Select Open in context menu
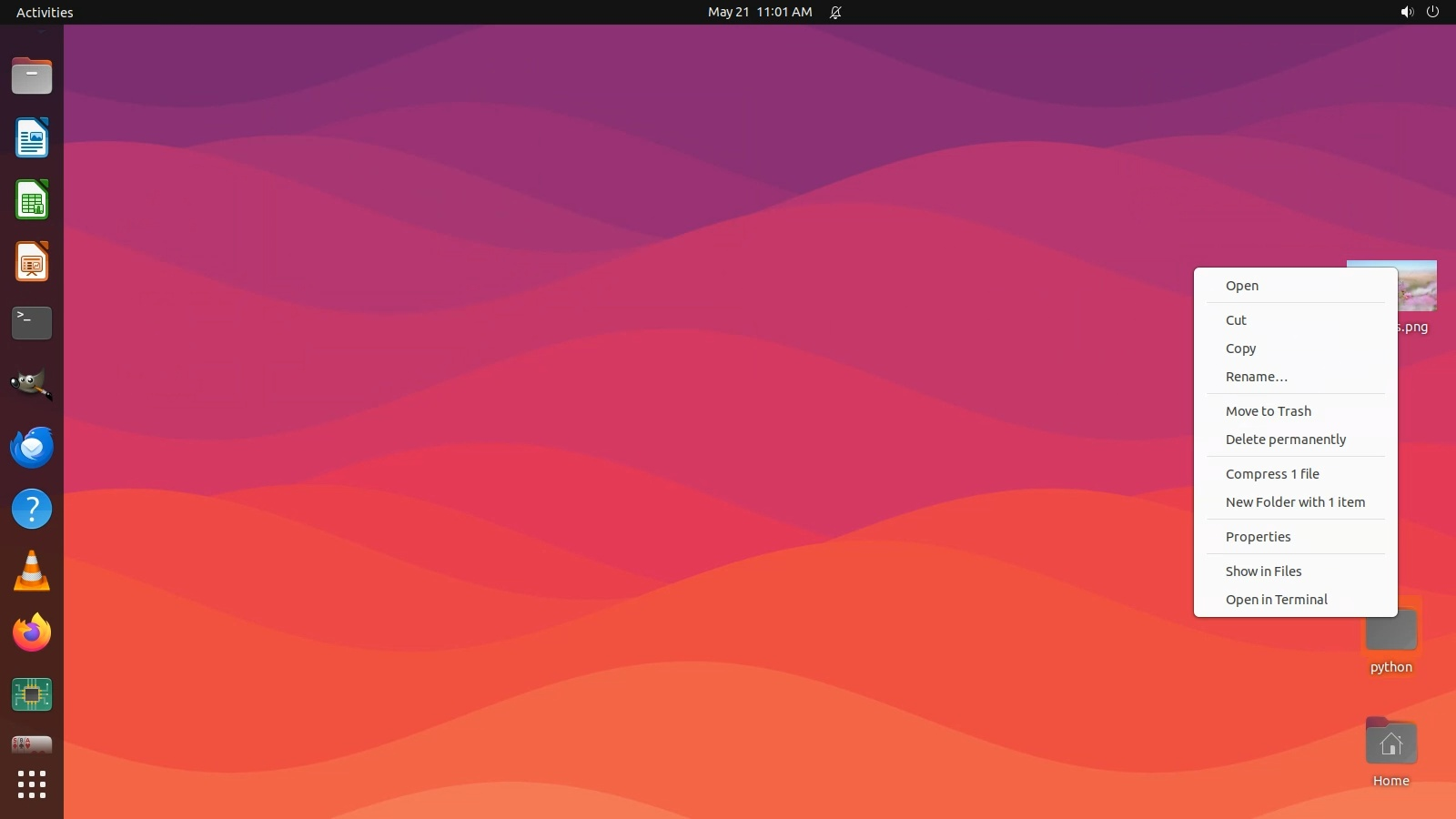The height and width of the screenshot is (819, 1456). [1242, 286]
